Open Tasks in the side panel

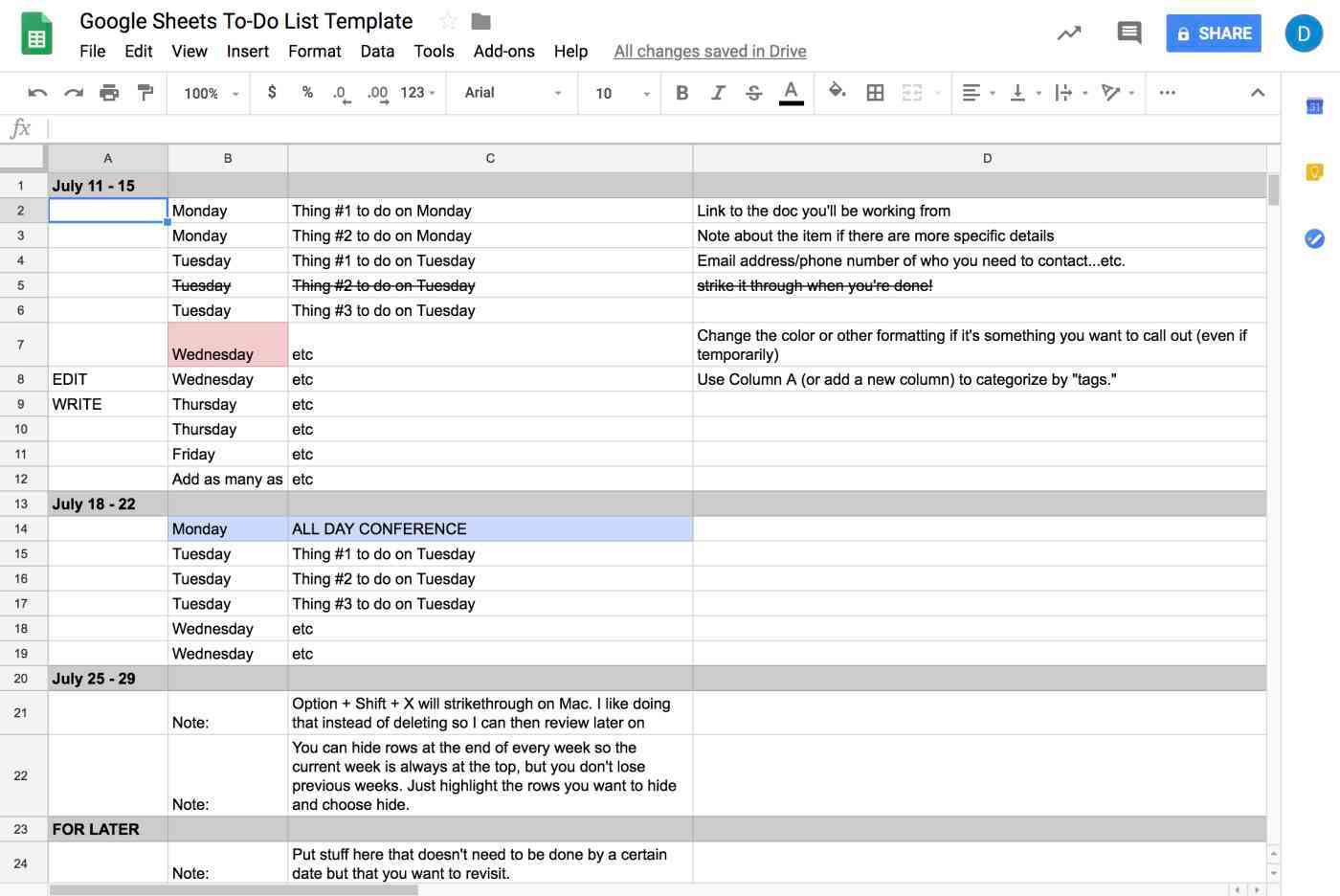tap(1314, 238)
